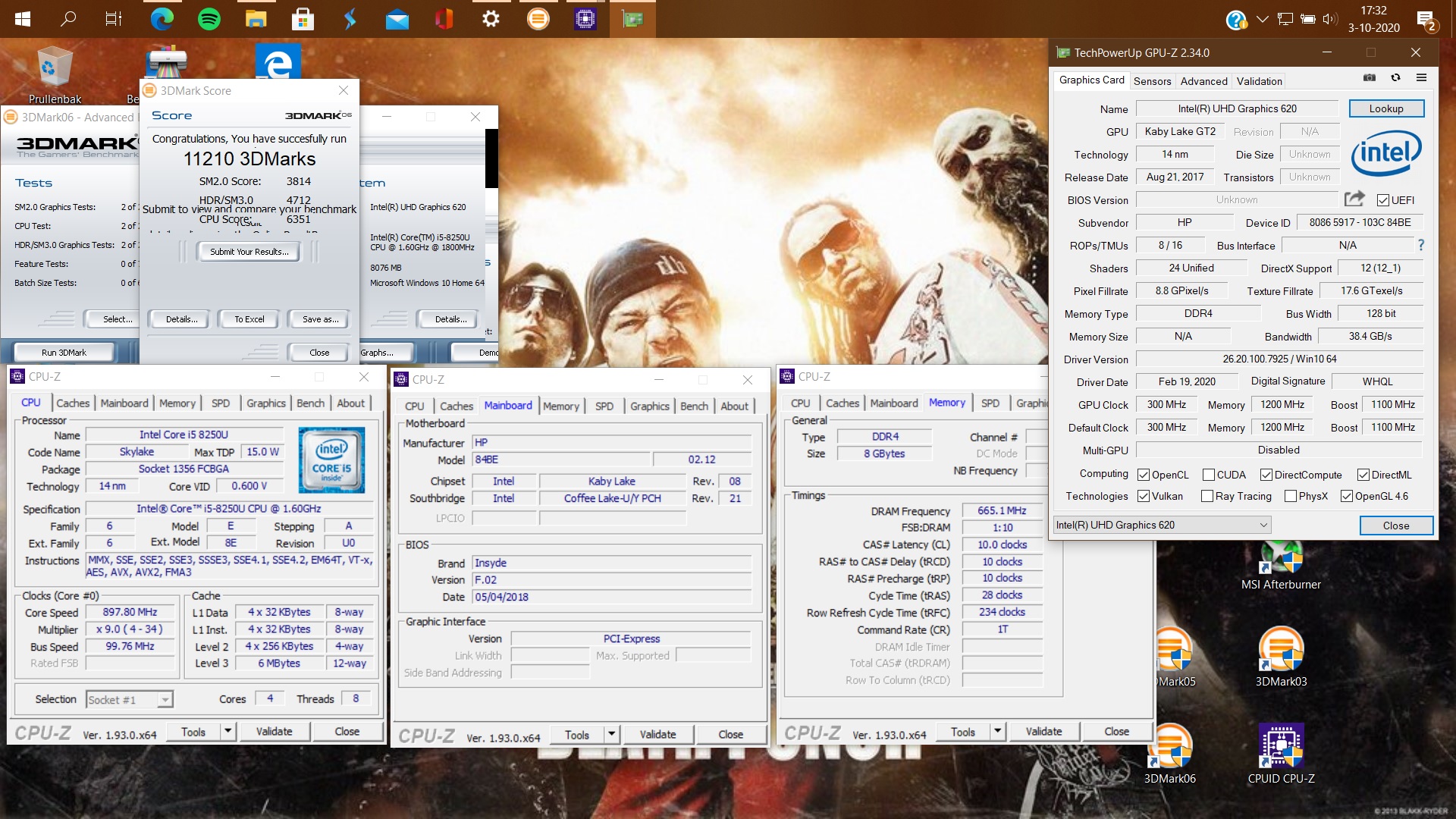Click Submit Your Results button
The height and width of the screenshot is (819, 1456).
pyautogui.click(x=249, y=252)
